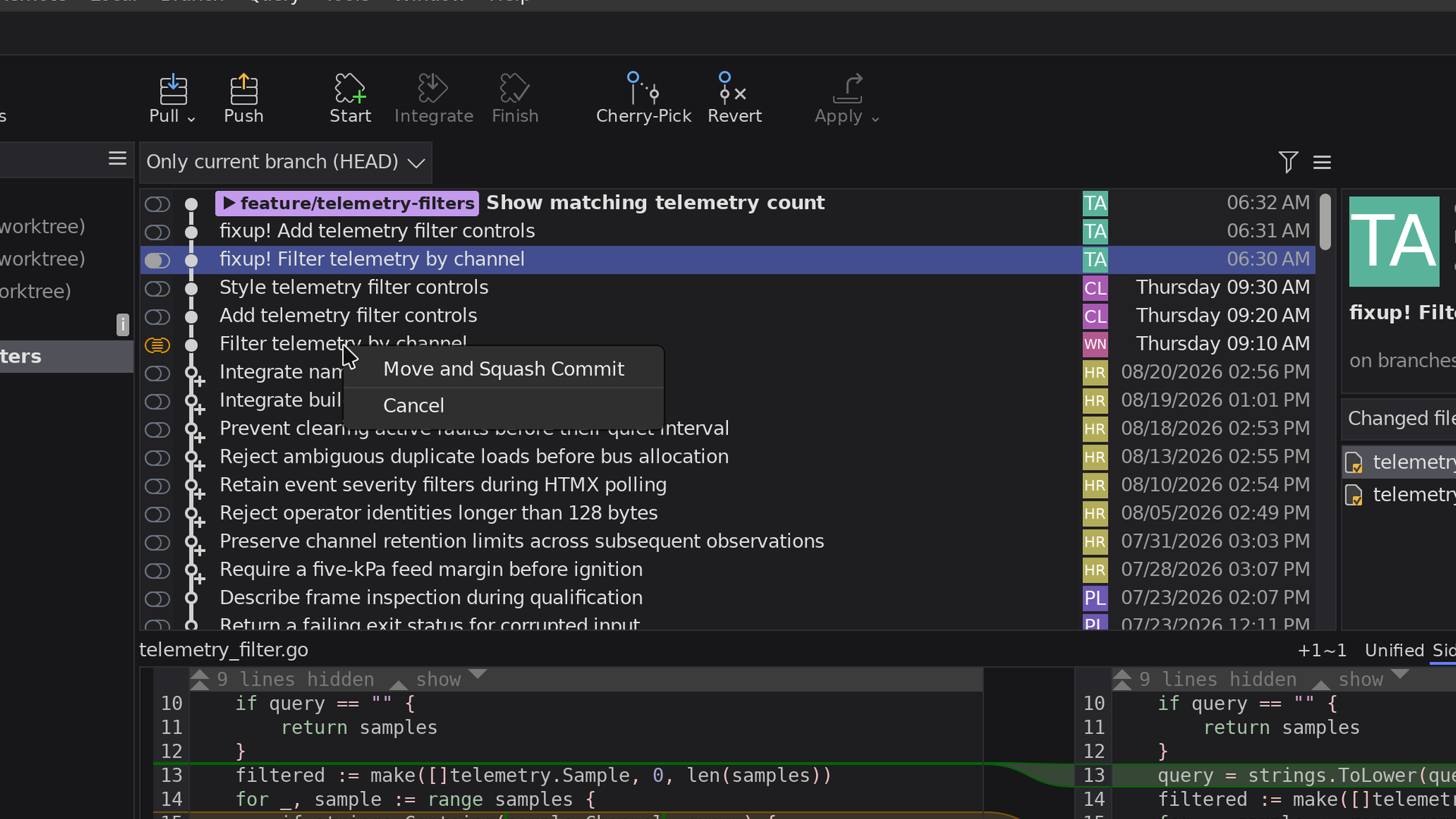Expand hidden lines downward in left diff
This screenshot has height=819, width=1456.
pos(477,673)
